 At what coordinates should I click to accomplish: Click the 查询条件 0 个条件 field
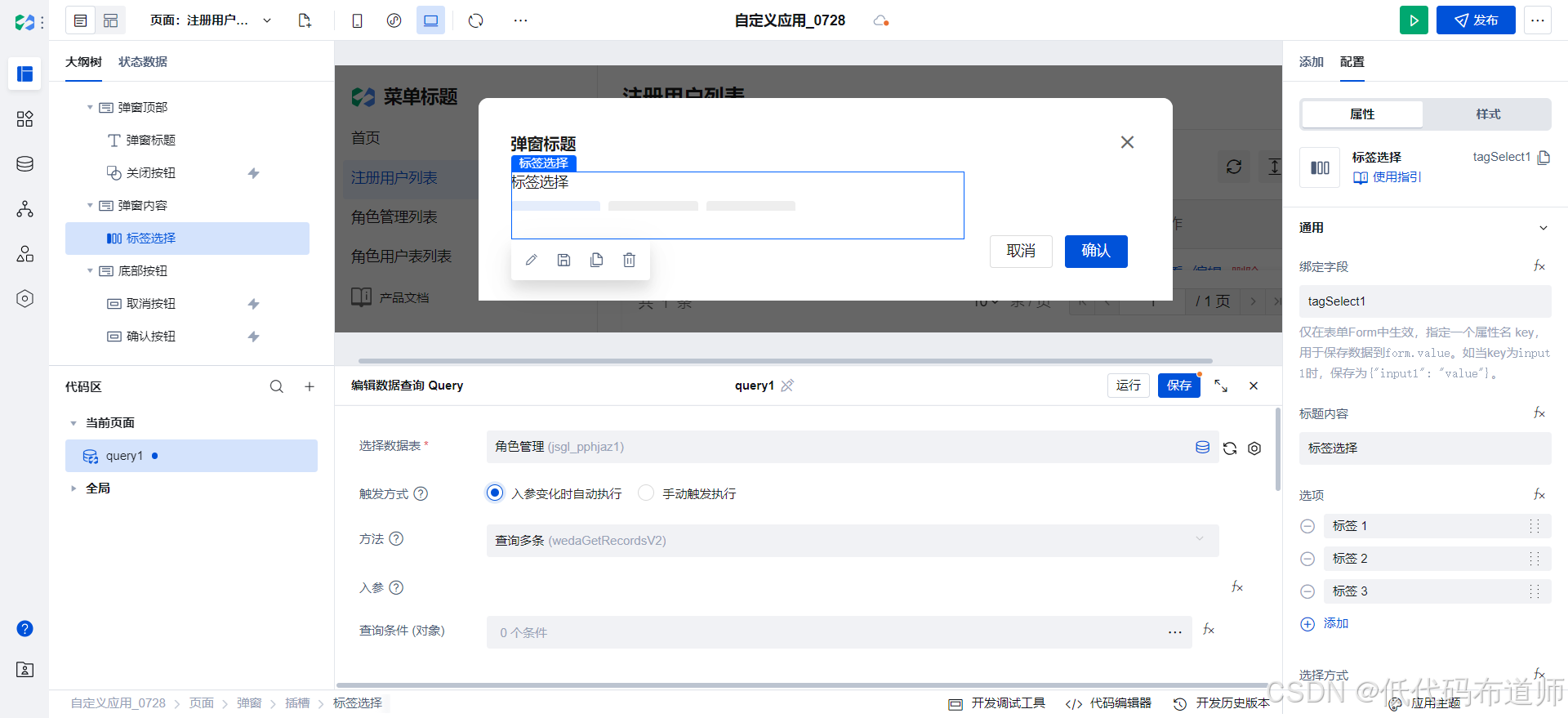pos(840,632)
